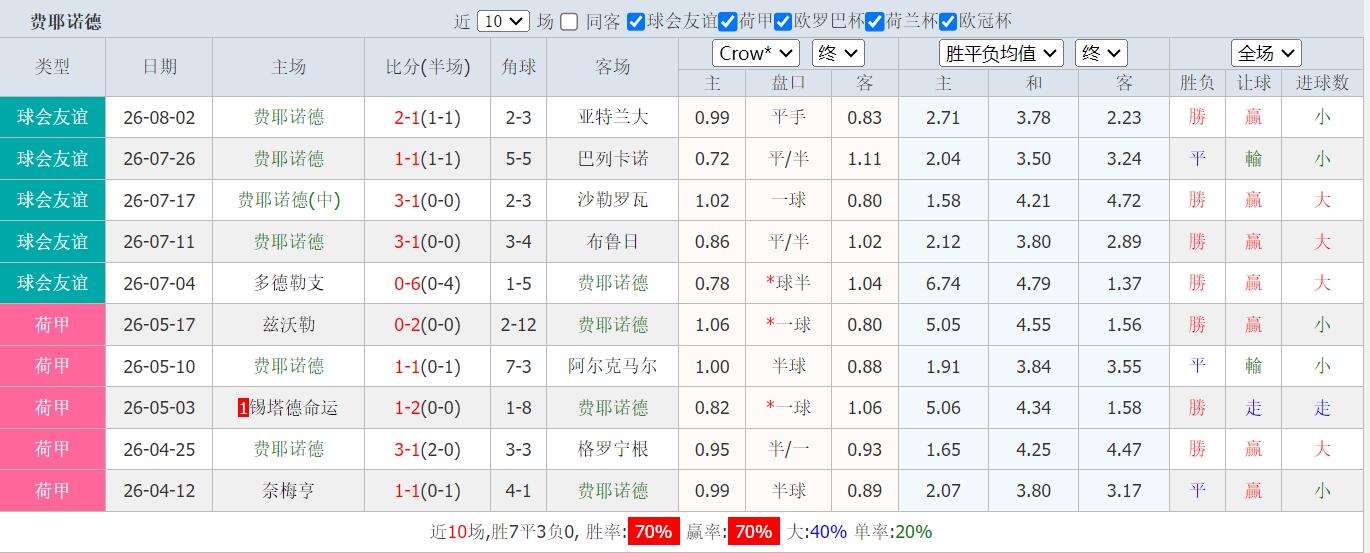Enable the 同客 checkbox
1370x553 pixels.
coord(568,21)
